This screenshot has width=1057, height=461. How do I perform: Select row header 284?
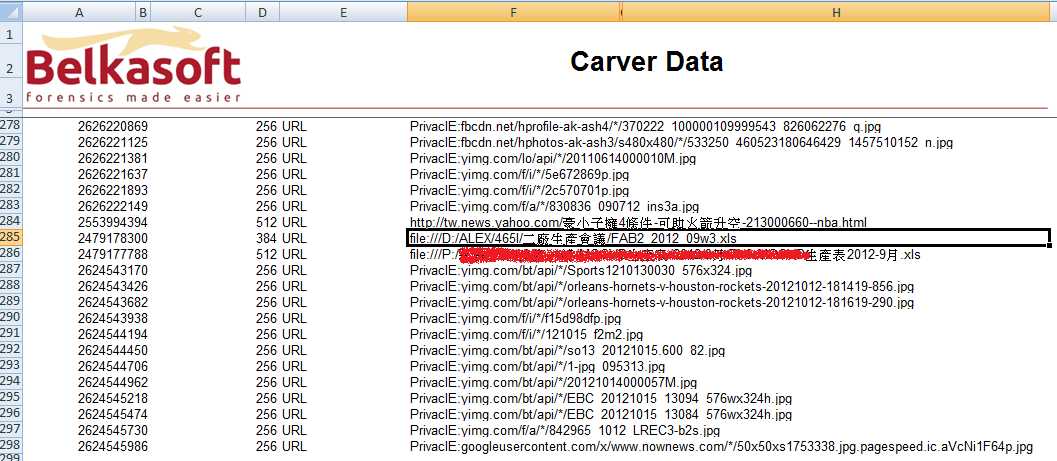point(11,222)
